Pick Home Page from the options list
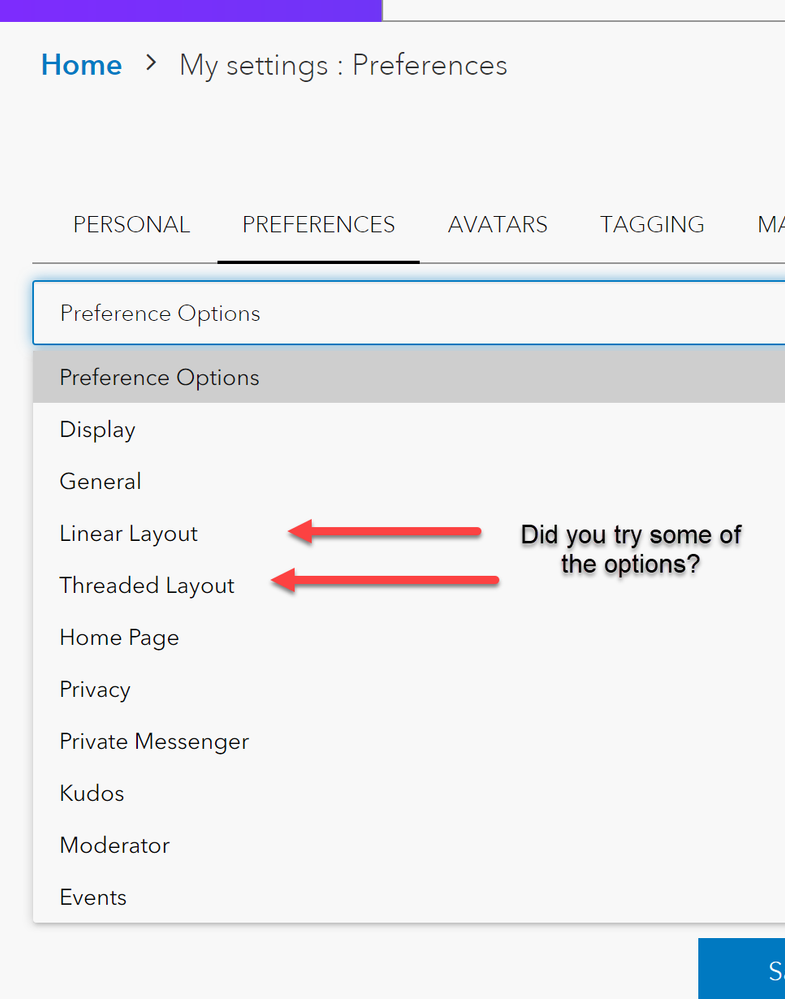 pos(119,638)
